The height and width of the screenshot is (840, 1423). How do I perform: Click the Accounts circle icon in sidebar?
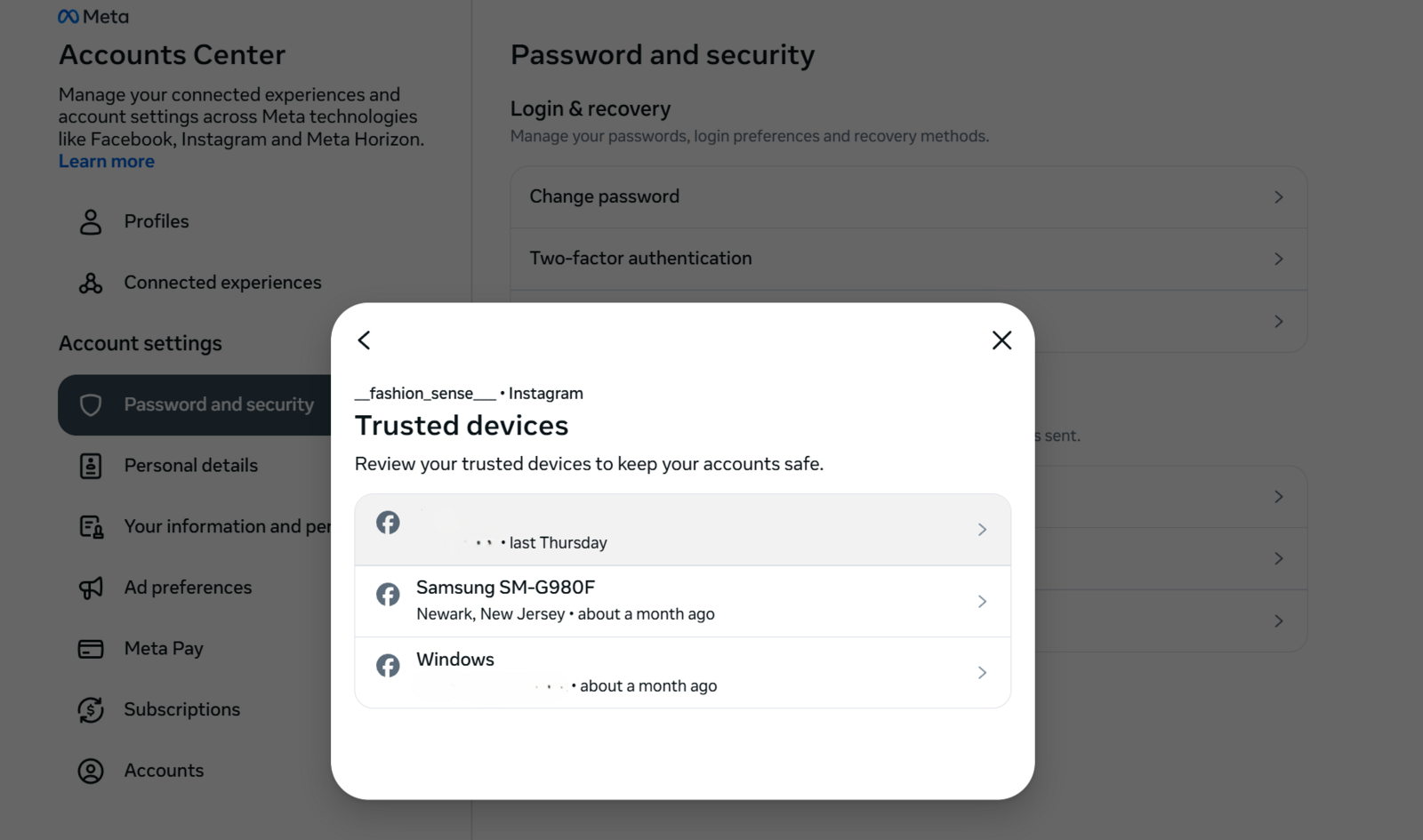[x=90, y=770]
